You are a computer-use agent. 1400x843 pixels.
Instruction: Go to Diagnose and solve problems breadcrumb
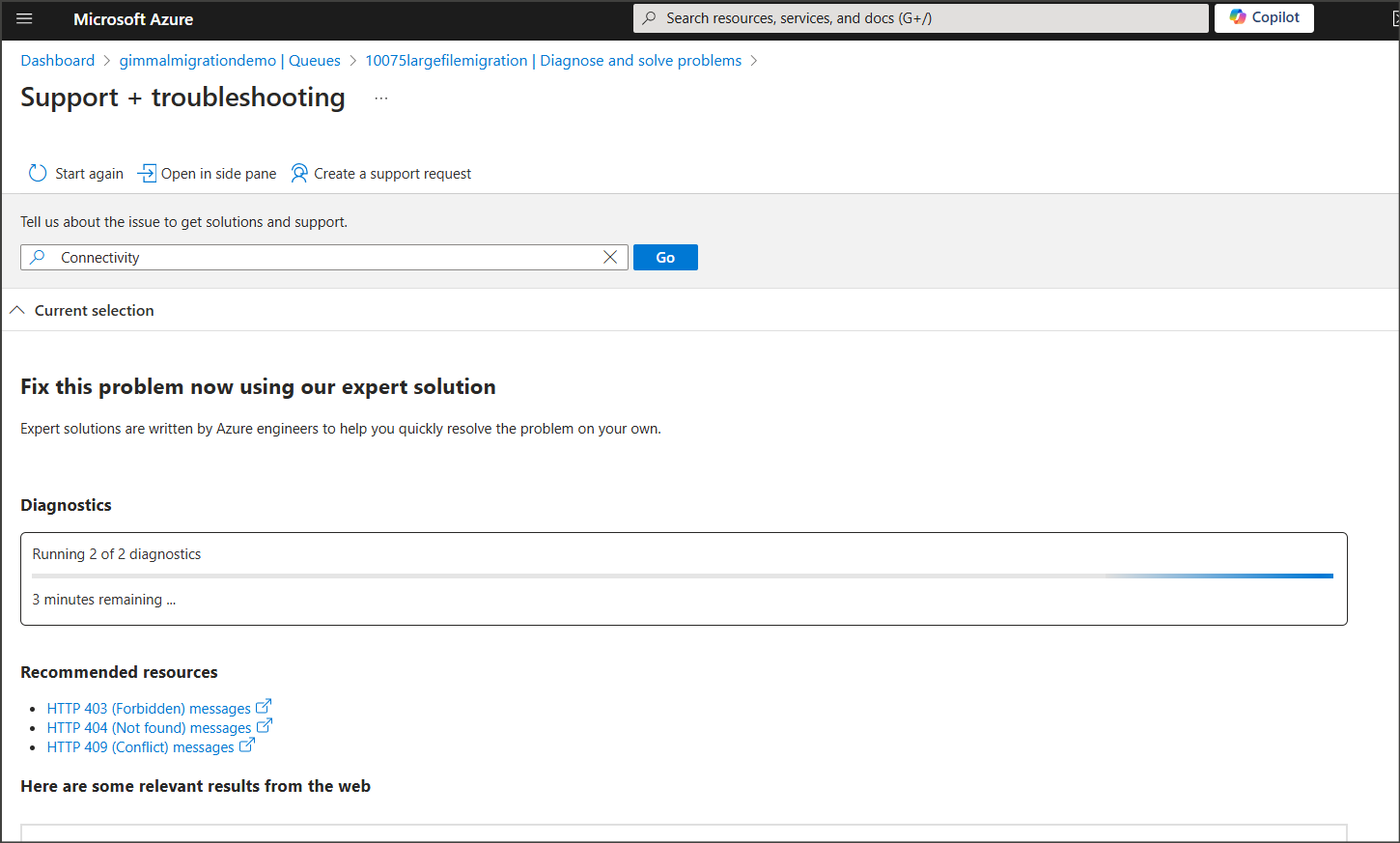pos(640,60)
